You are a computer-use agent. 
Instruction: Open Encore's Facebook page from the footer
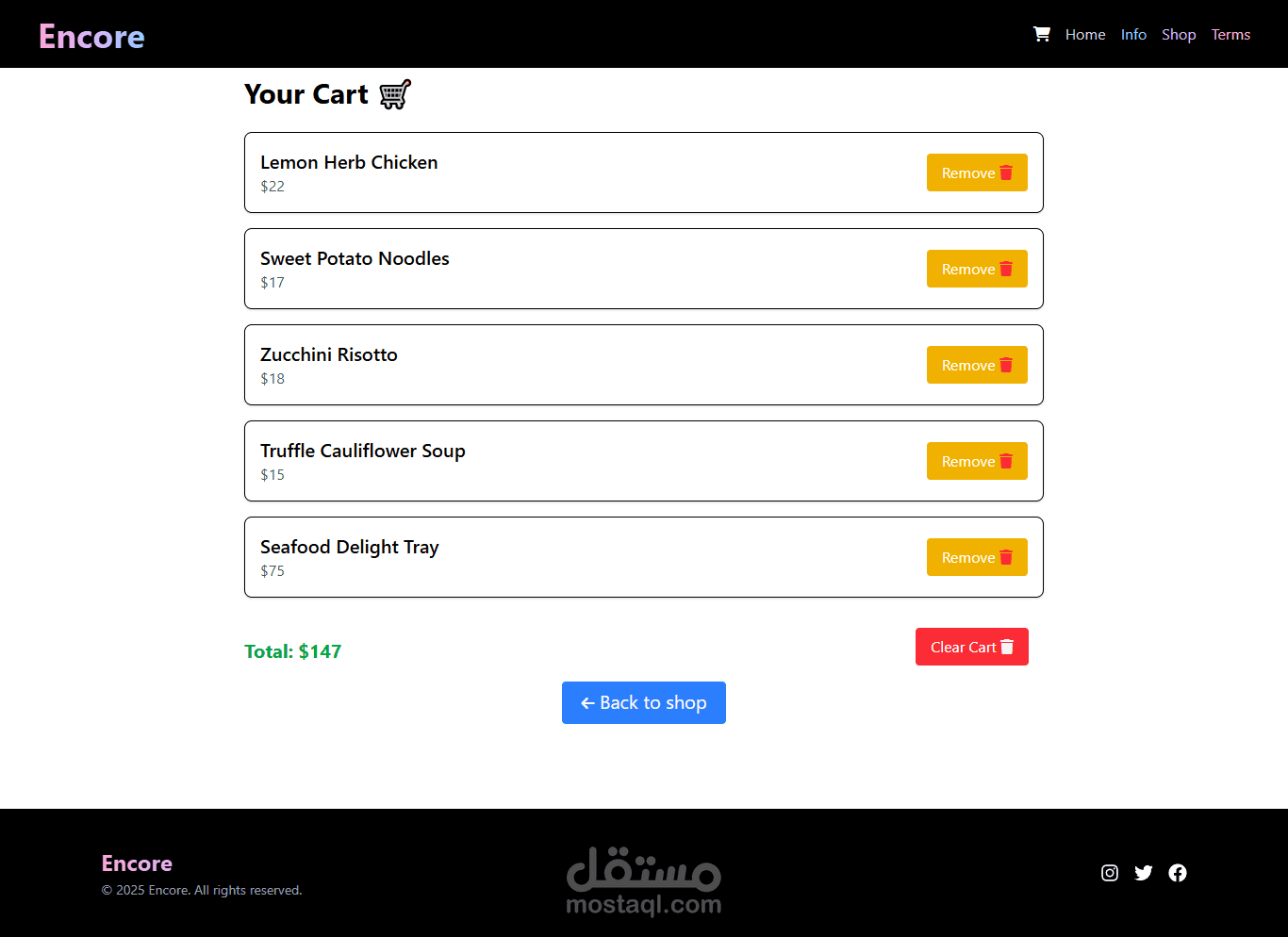click(1178, 873)
